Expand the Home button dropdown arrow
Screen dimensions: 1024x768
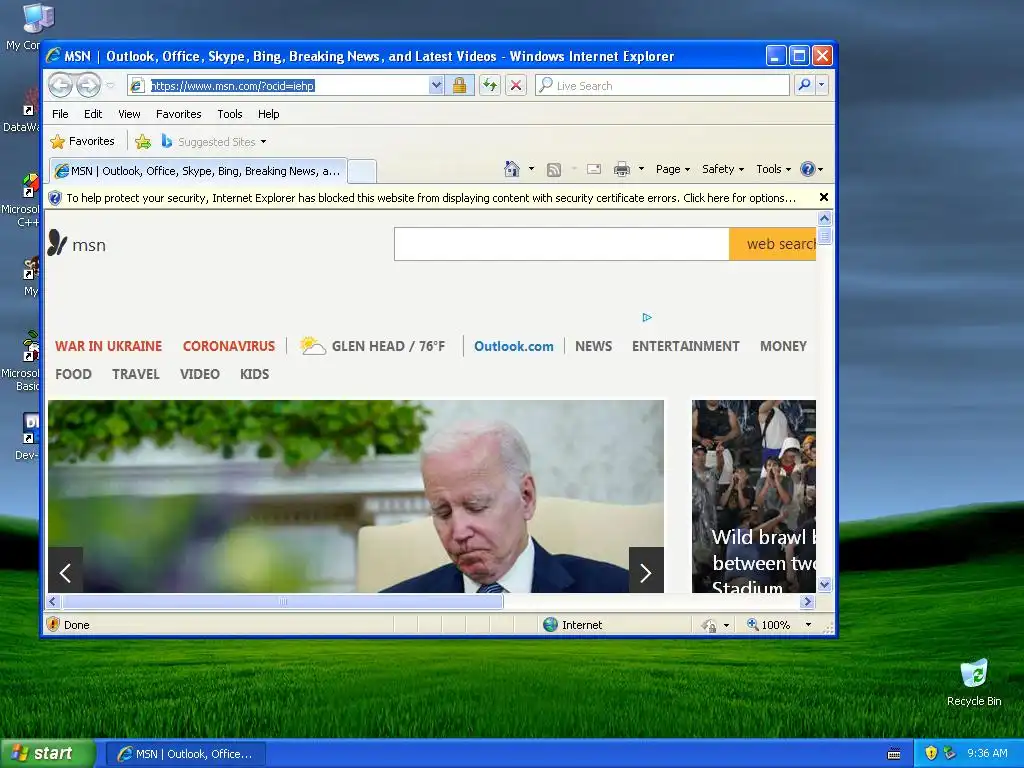click(531, 169)
